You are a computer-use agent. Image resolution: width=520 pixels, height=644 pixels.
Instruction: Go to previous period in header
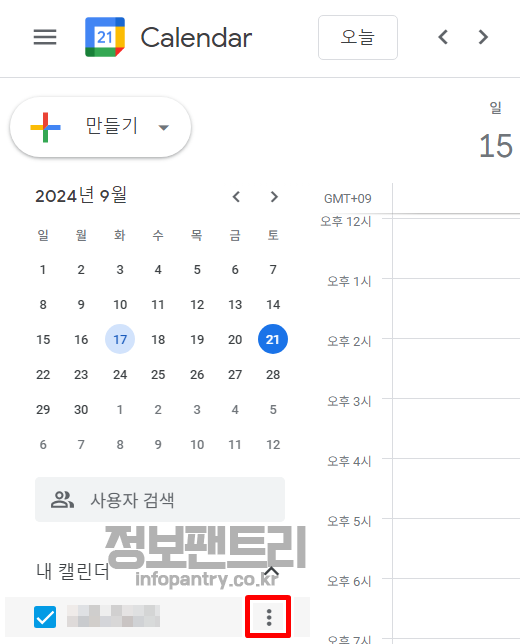click(443, 37)
